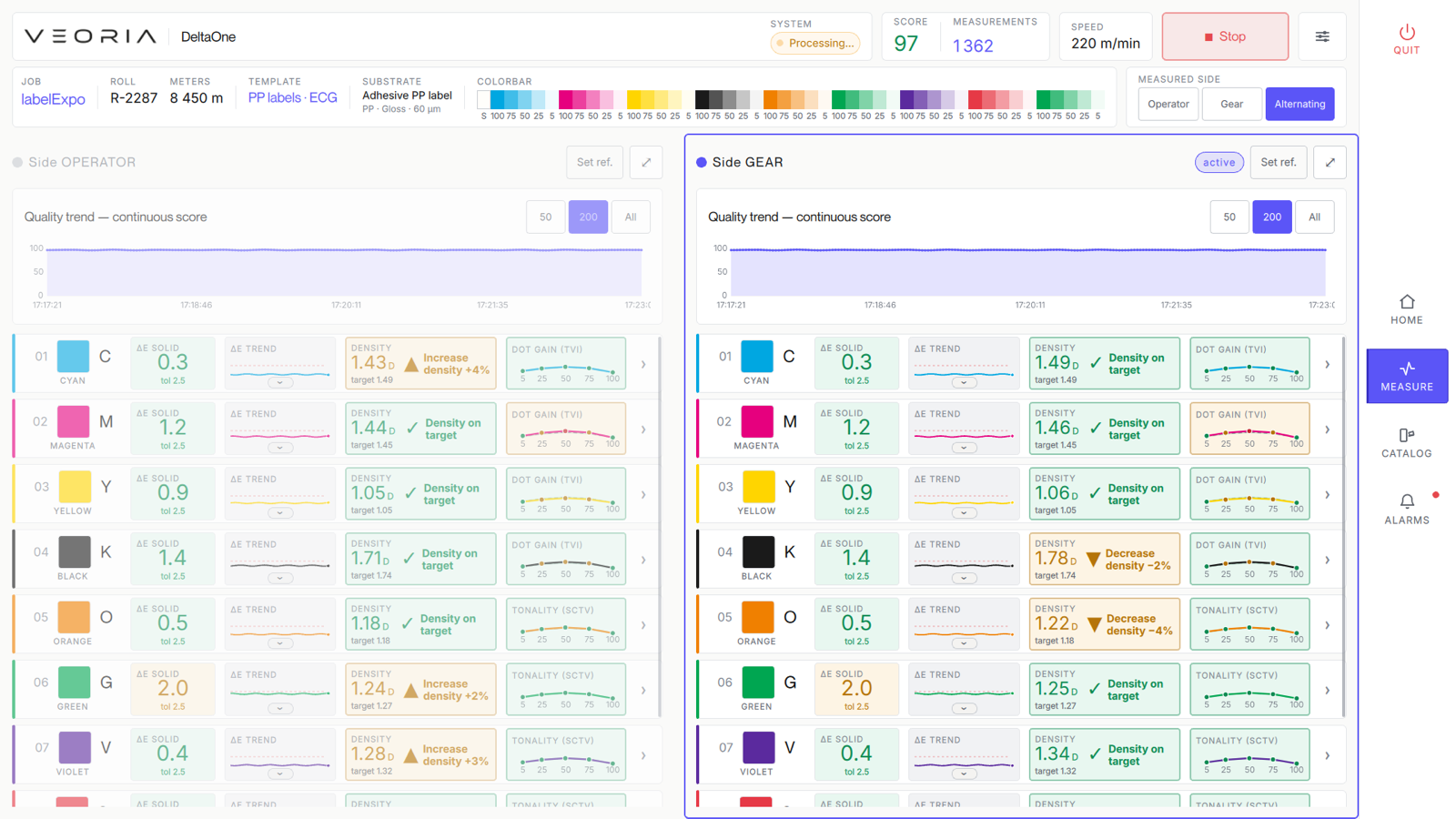
Task: Click the score value 97
Action: click(x=906, y=44)
